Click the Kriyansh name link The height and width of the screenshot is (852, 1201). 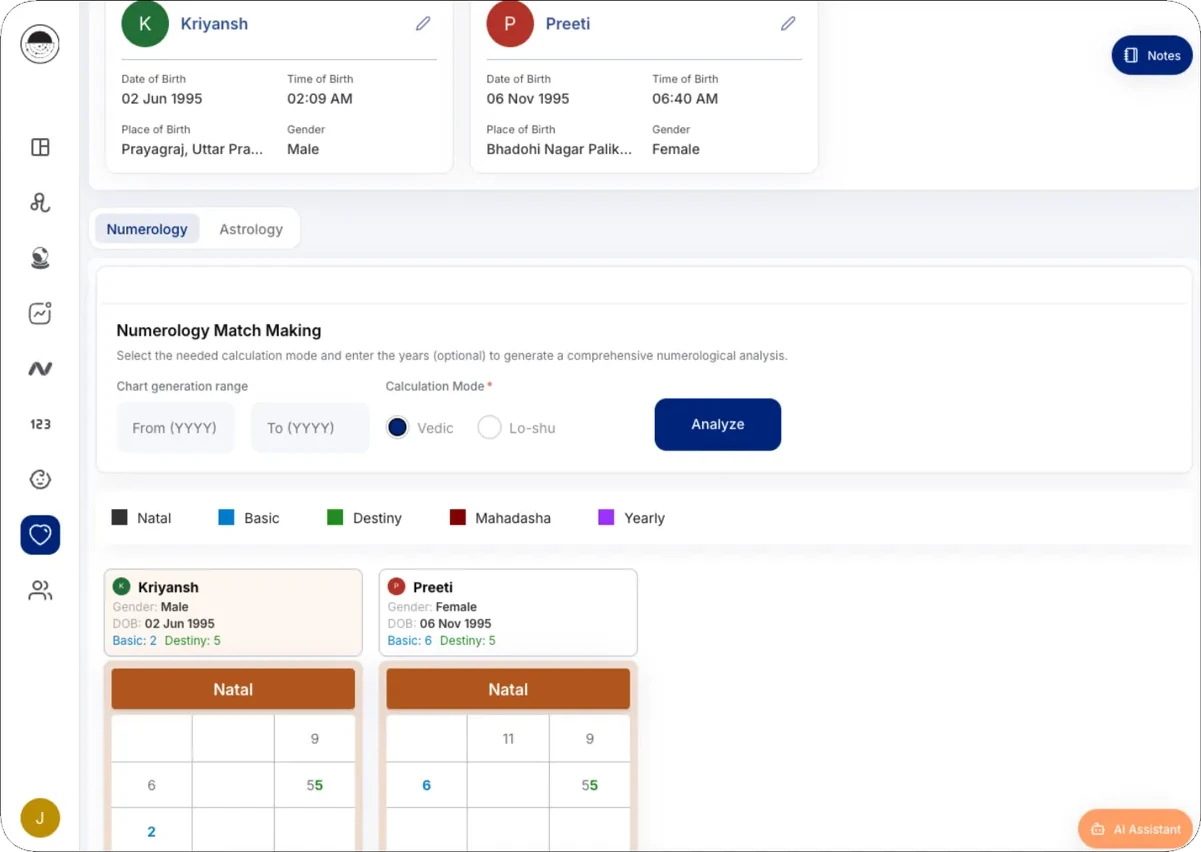214,24
